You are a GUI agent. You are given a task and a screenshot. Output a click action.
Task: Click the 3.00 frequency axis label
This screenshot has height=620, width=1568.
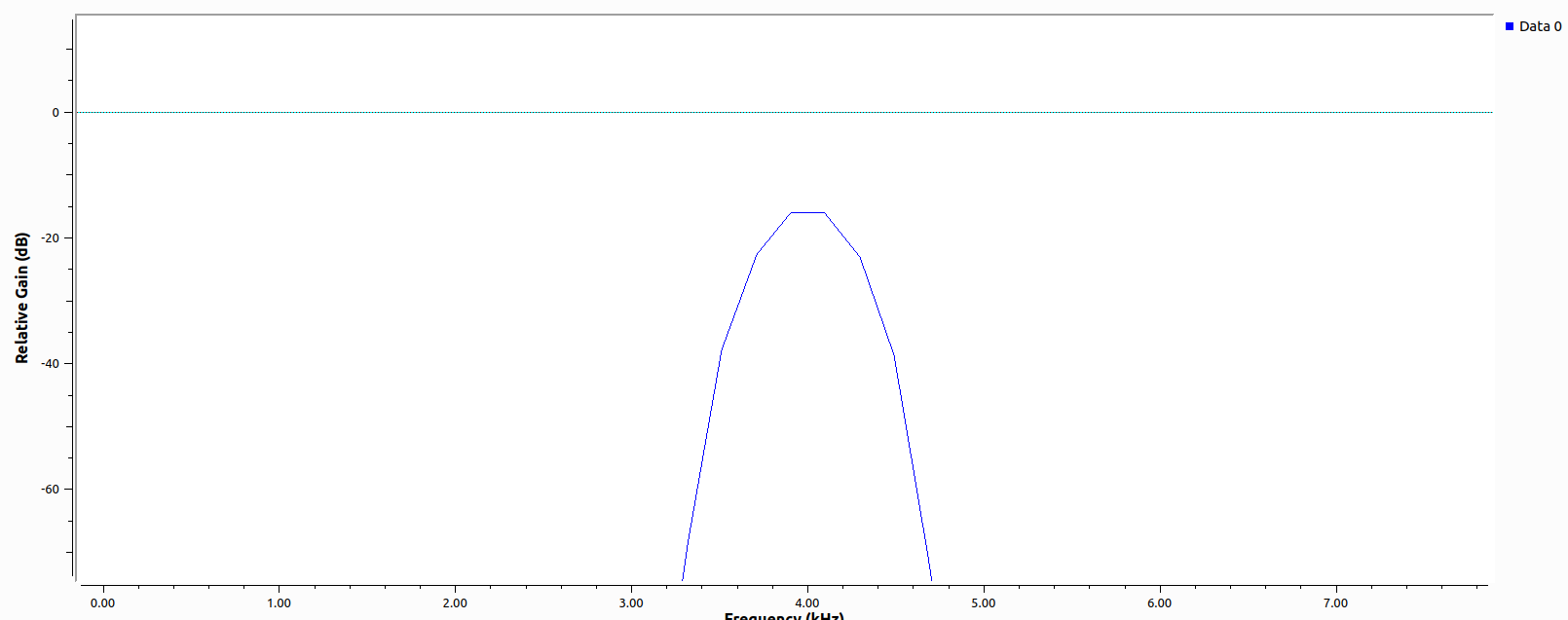pyautogui.click(x=631, y=603)
